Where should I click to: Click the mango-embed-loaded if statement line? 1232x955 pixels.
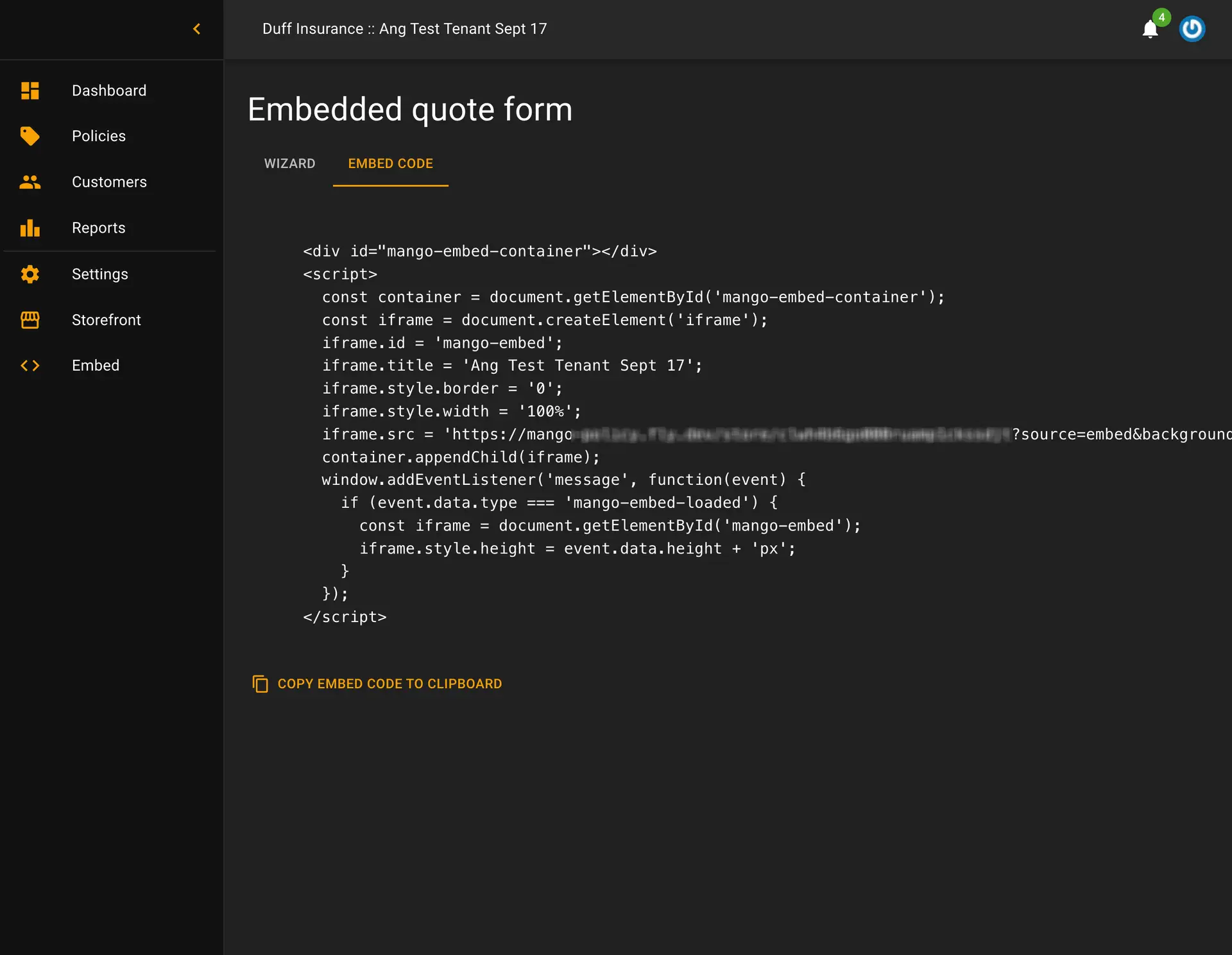pyautogui.click(x=559, y=503)
